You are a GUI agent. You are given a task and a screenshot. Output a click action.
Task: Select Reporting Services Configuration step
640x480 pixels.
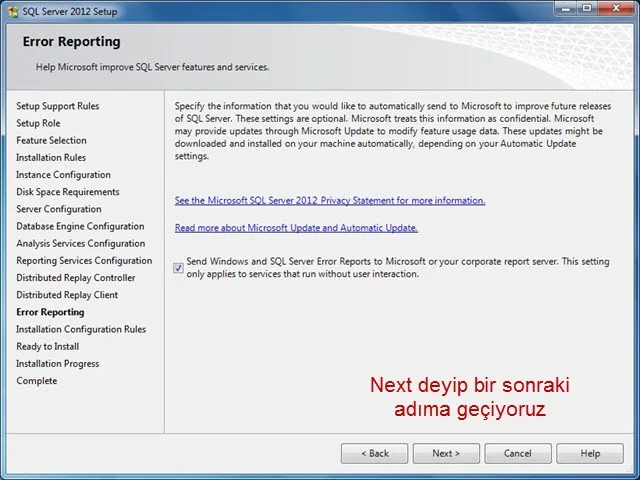tap(84, 260)
